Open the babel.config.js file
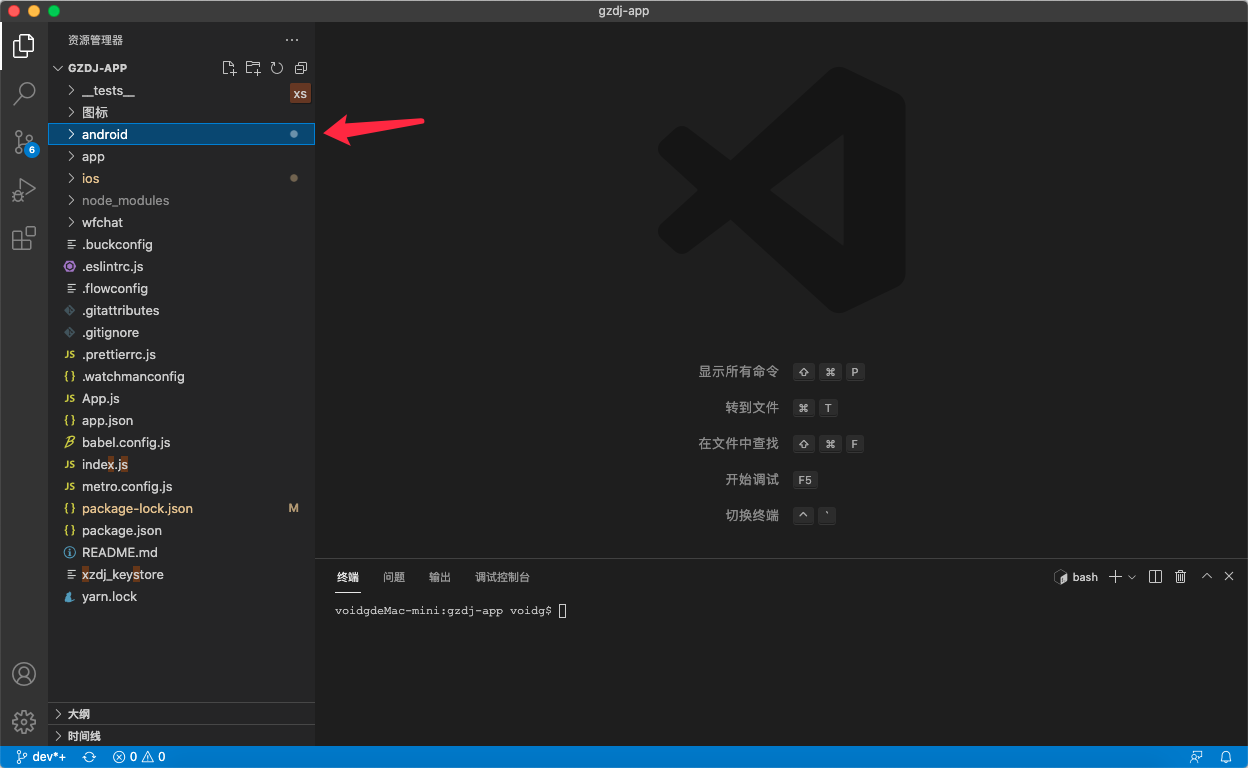Screen dimensions: 1248x768 181,442
